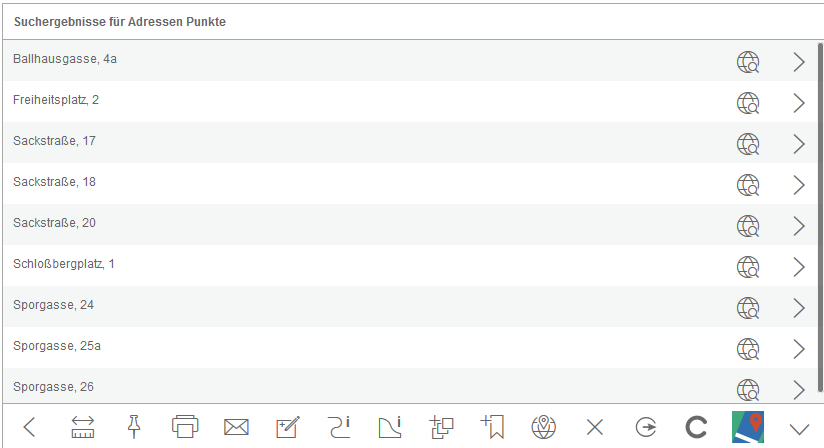Click the pushpin icon in bottom toolbar
This screenshot has width=824, height=448.
click(x=134, y=427)
